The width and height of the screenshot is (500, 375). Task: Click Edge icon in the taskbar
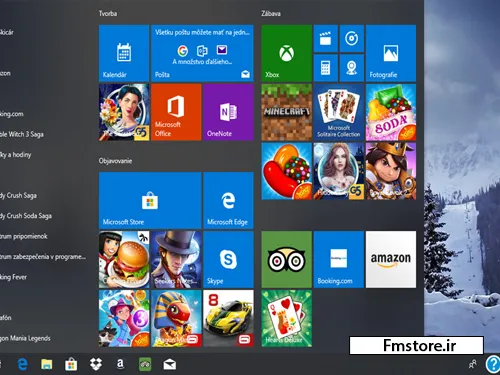click(x=22, y=364)
